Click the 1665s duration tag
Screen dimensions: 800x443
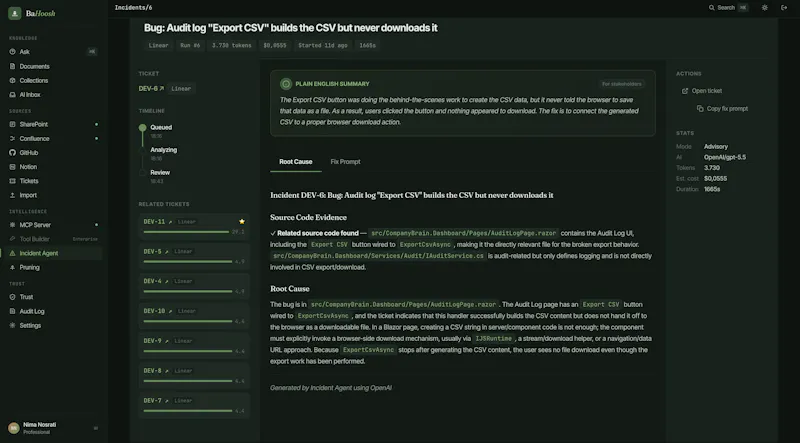pyautogui.click(x=367, y=45)
